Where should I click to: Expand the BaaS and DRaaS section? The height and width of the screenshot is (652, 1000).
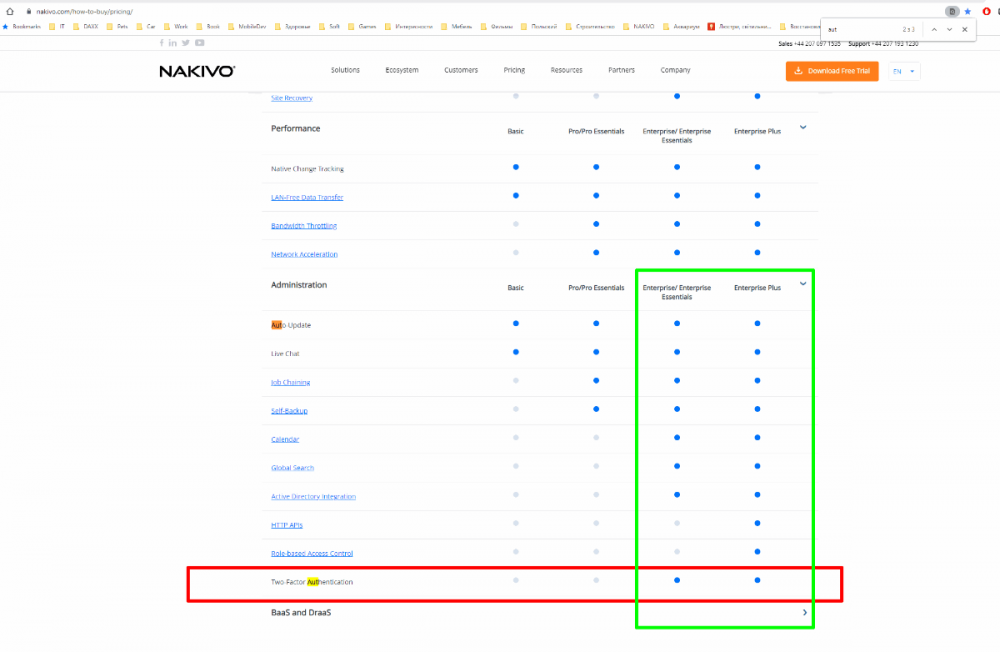[805, 612]
